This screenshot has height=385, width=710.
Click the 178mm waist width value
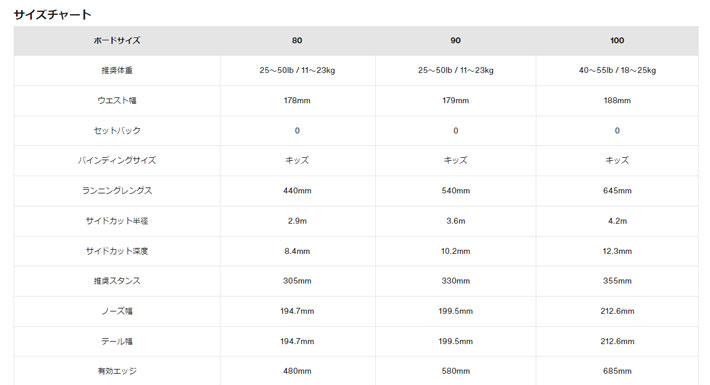click(x=297, y=100)
